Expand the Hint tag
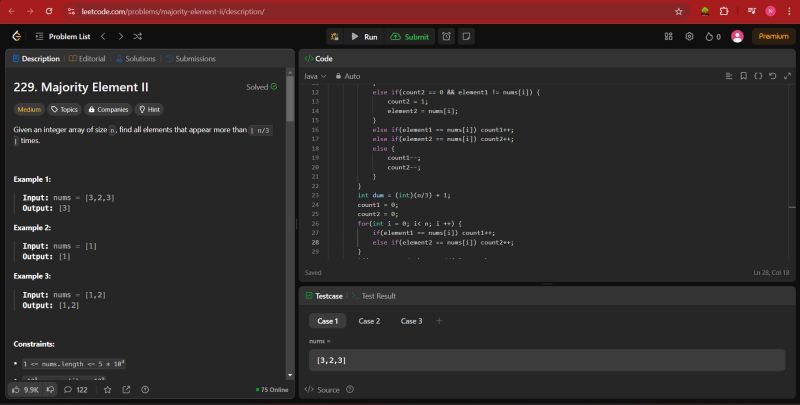This screenshot has width=800, height=405. click(x=149, y=109)
